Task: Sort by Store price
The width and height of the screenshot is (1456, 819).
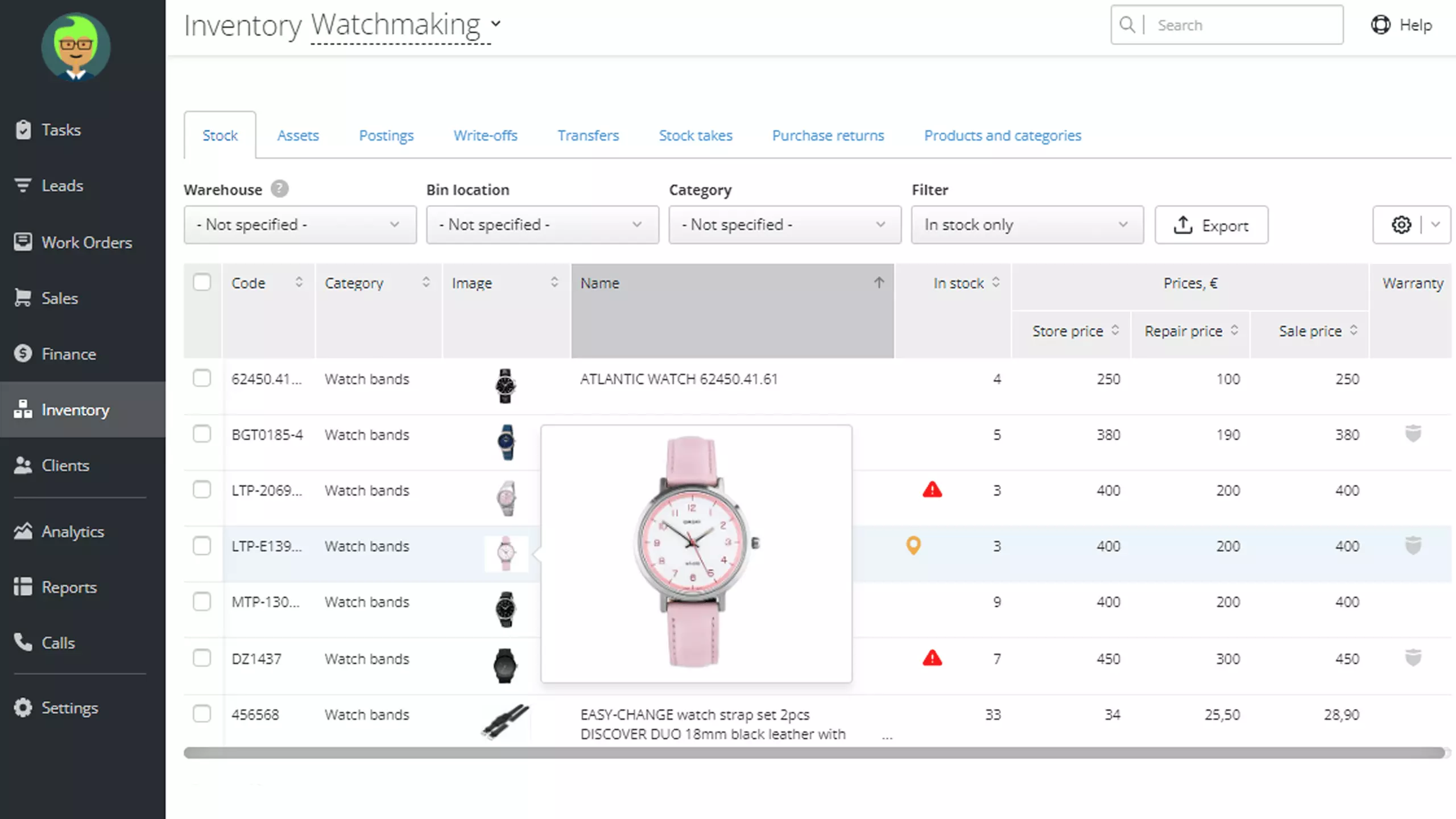Action: point(1115,330)
